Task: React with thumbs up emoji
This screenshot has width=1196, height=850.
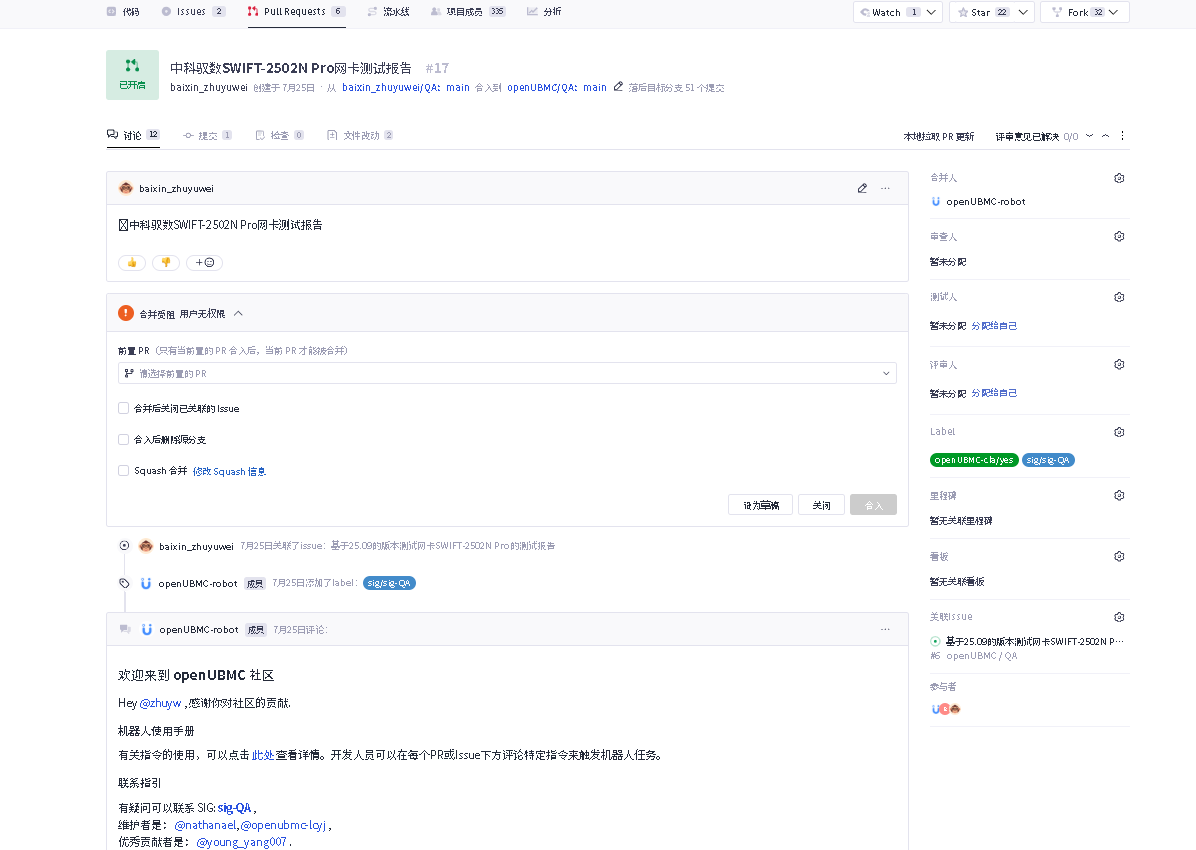Action: click(132, 262)
